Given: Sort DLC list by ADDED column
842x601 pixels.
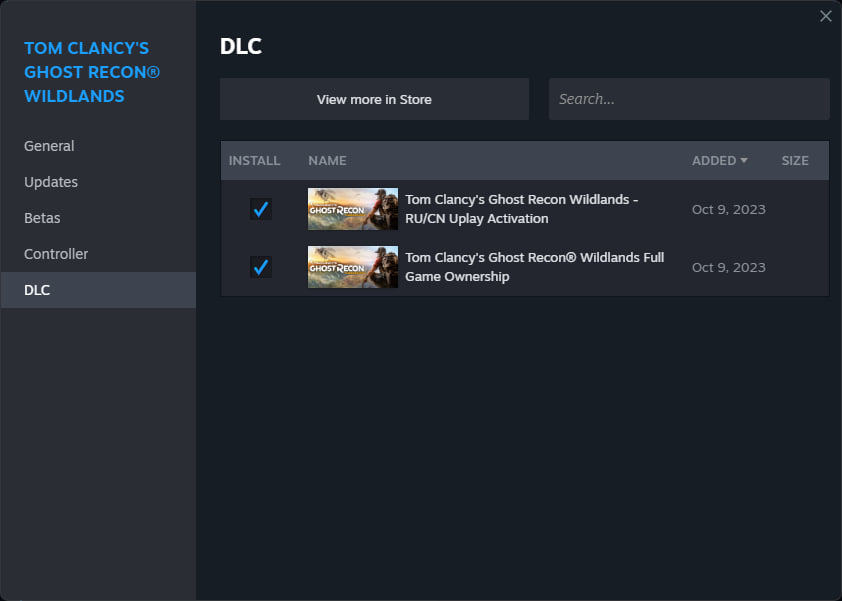Looking at the screenshot, I should [720, 161].
